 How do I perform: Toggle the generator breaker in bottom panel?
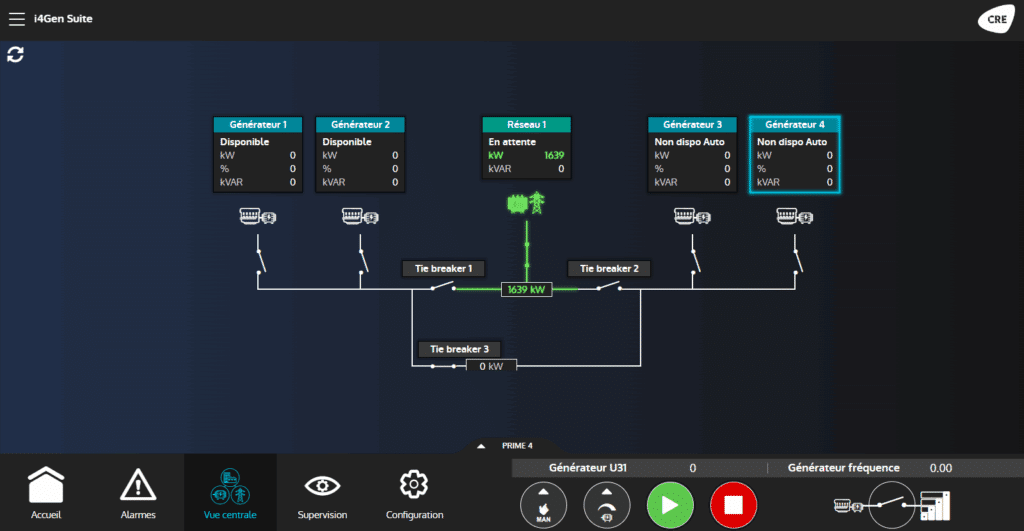[x=891, y=503]
